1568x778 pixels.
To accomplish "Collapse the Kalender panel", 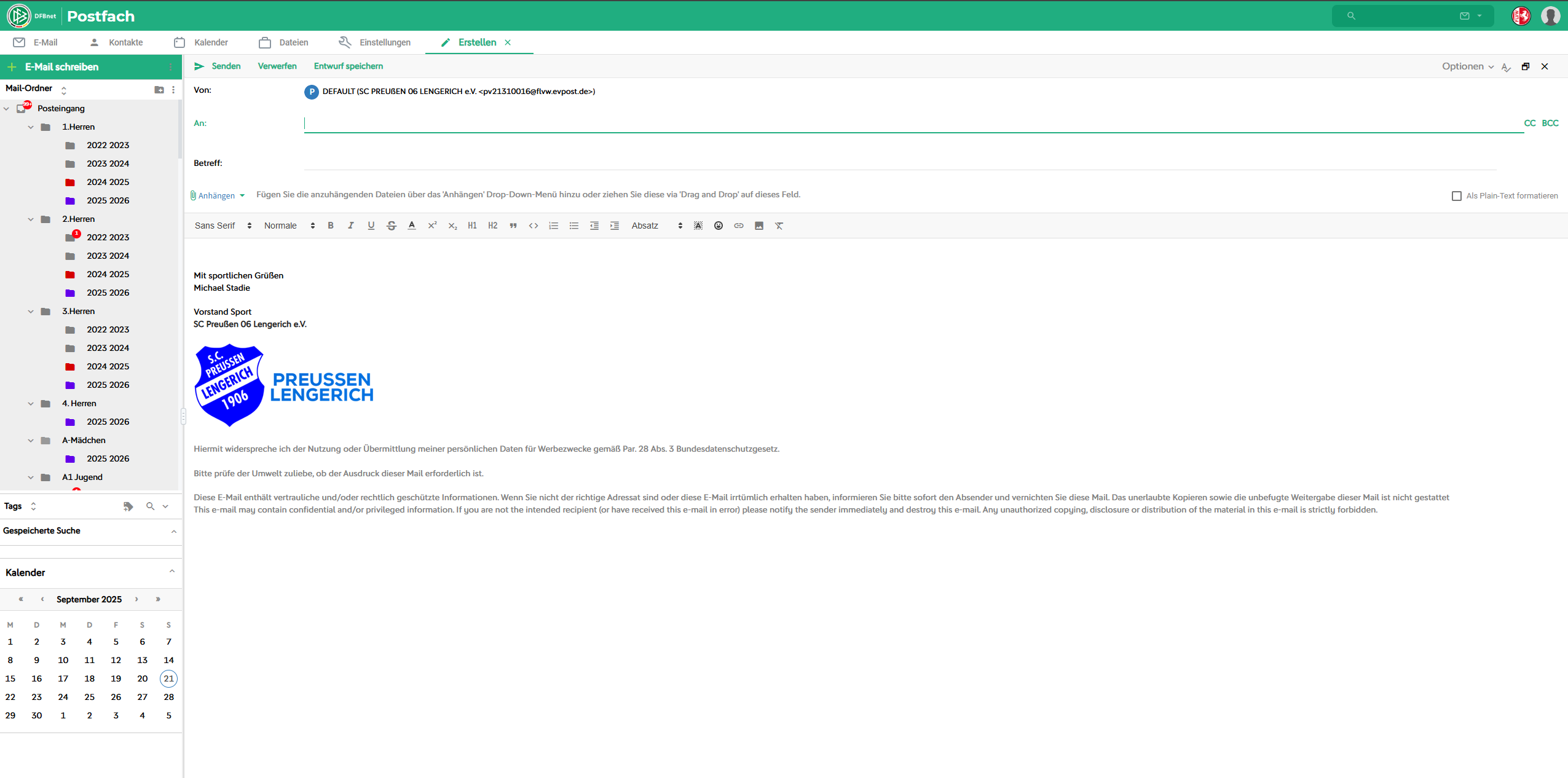I will tap(172, 572).
